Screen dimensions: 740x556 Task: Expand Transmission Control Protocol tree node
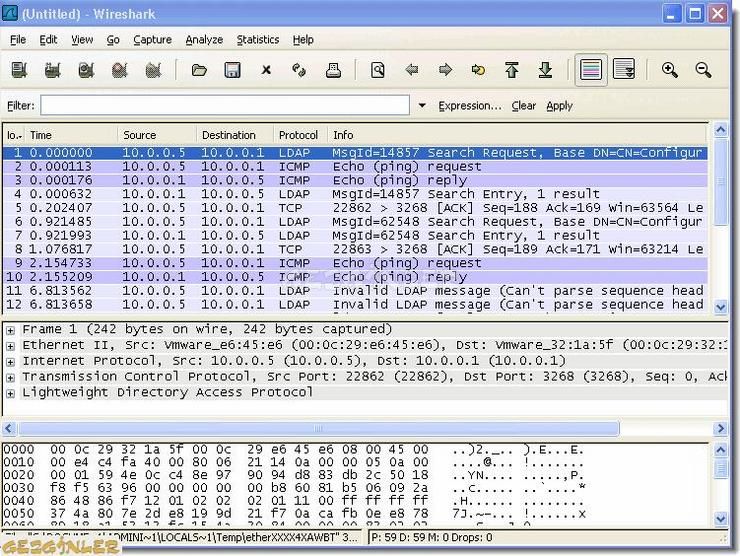pos(10,378)
